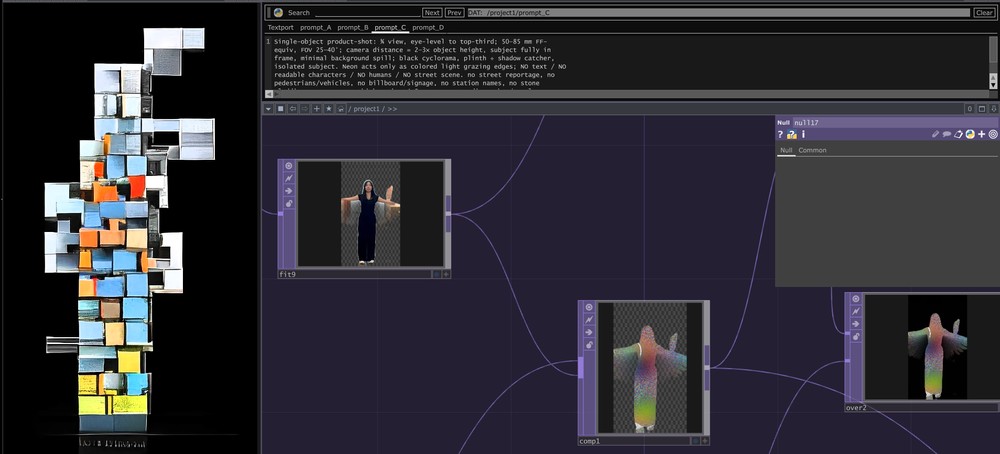Viewport: 1000px width, 454px height.
Task: Toggle the arrow flag on comp1 node
Action: click(589, 332)
